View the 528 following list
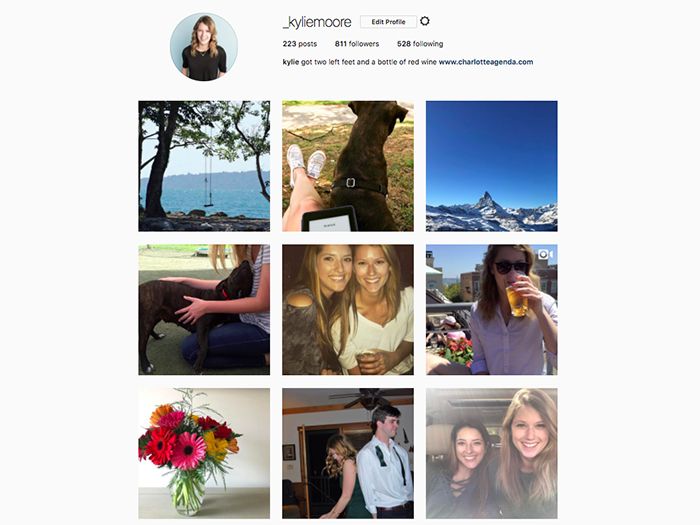 (420, 44)
